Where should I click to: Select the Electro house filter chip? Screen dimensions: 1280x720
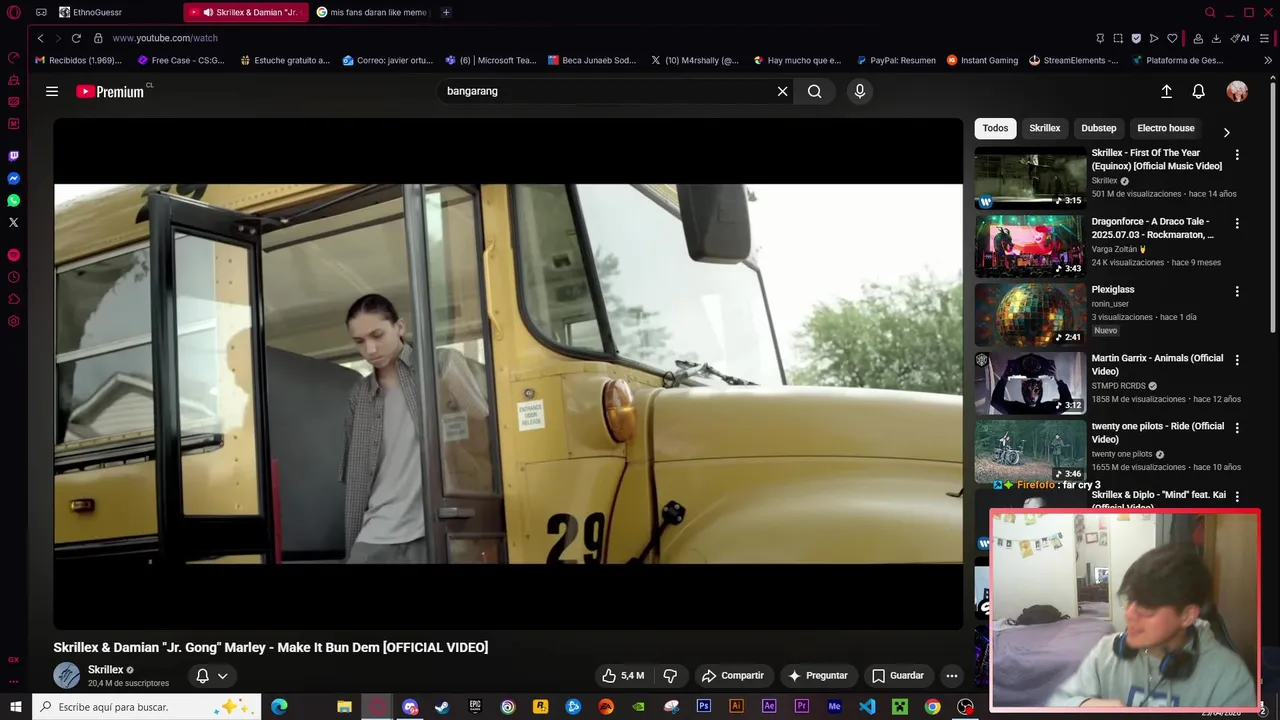click(1165, 128)
